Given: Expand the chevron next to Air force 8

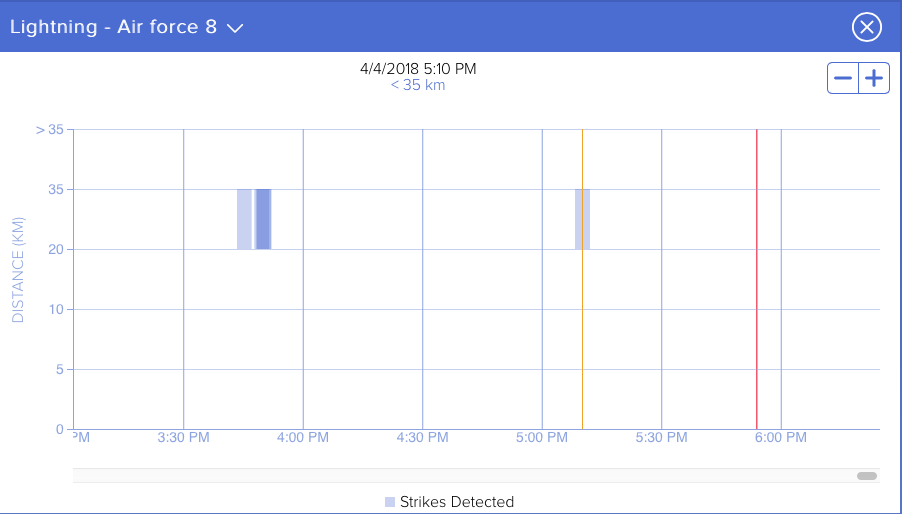Looking at the screenshot, I should click(236, 28).
